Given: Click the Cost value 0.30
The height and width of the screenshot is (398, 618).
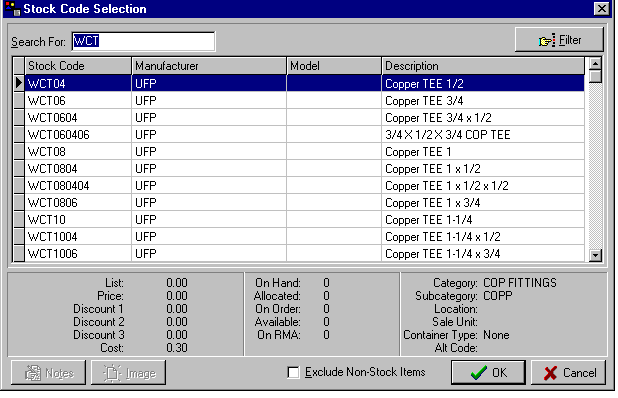Looking at the screenshot, I should pos(177,348).
